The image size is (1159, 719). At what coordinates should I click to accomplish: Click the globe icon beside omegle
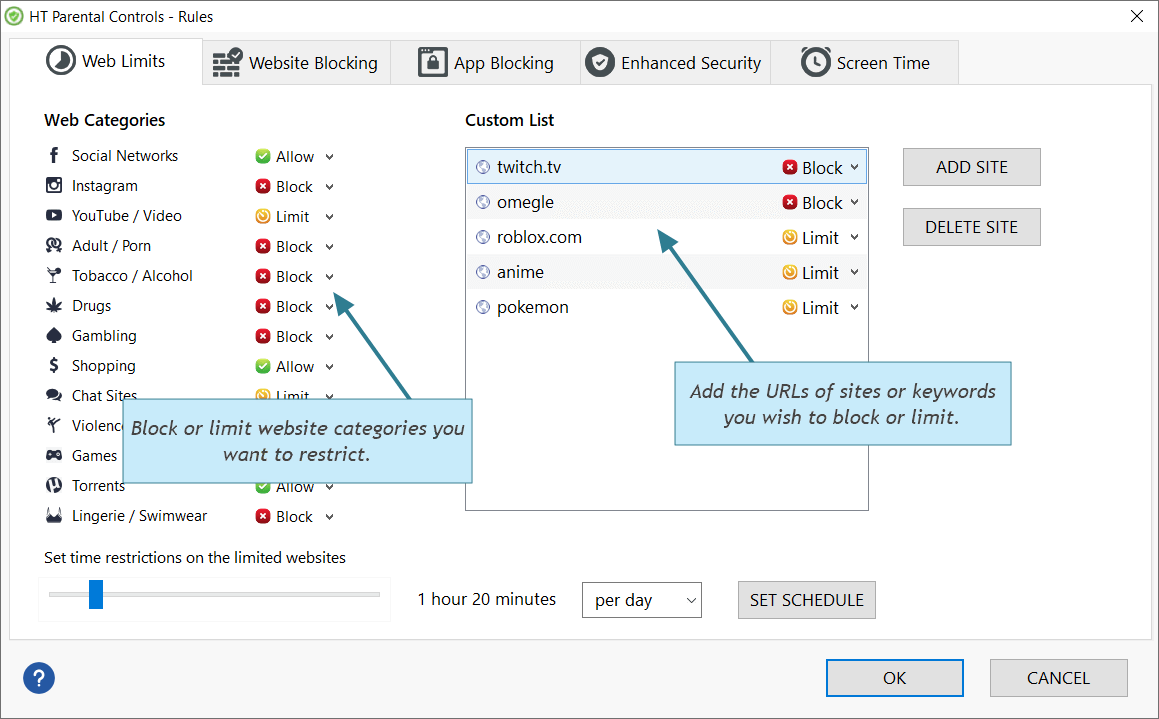pos(483,202)
